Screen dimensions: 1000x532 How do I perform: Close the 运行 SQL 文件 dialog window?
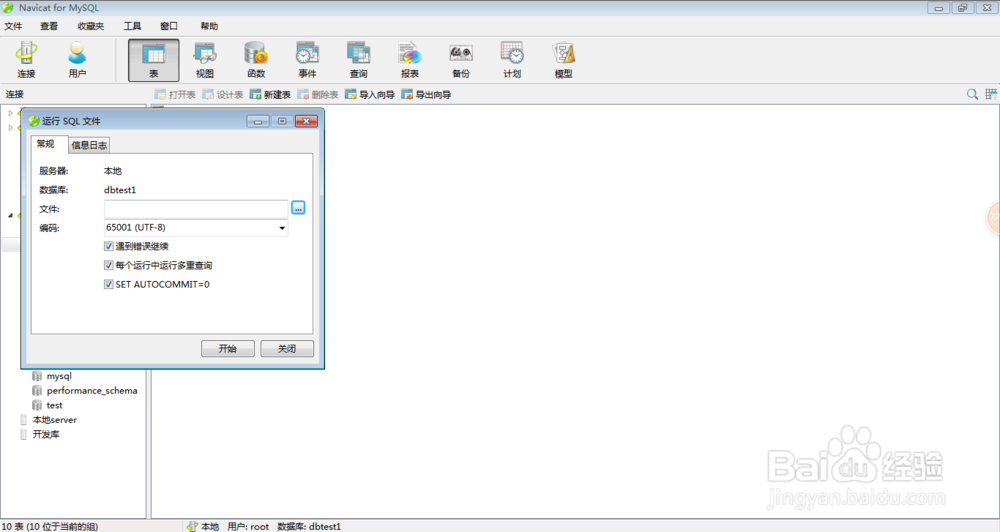point(306,121)
